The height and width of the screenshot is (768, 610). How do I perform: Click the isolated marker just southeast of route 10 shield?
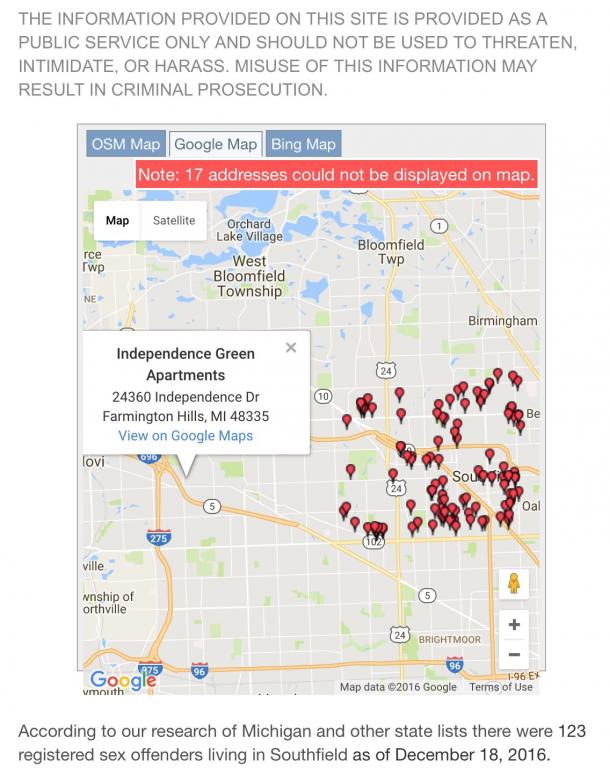coord(347,420)
